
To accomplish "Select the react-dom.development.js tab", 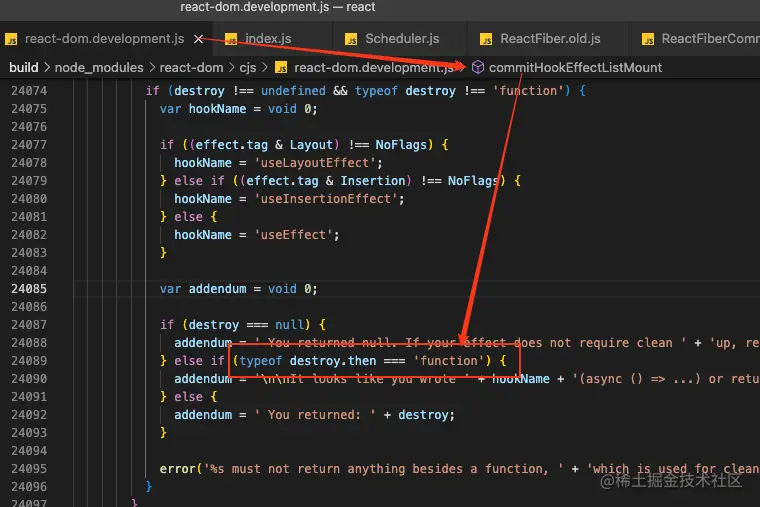I will [104, 39].
